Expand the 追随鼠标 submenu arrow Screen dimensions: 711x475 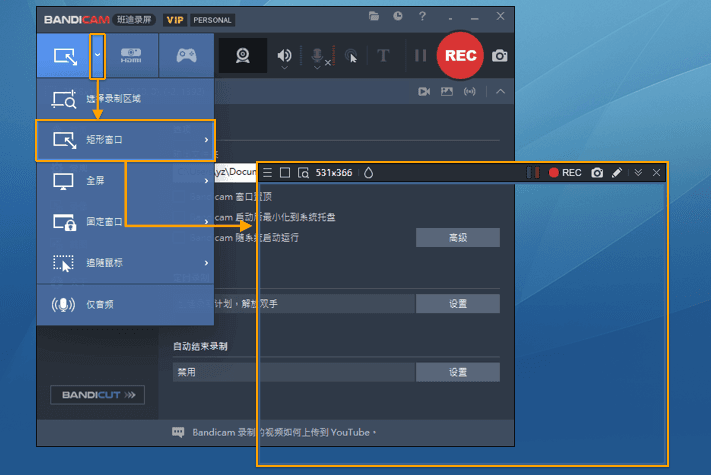pyautogui.click(x=206, y=263)
